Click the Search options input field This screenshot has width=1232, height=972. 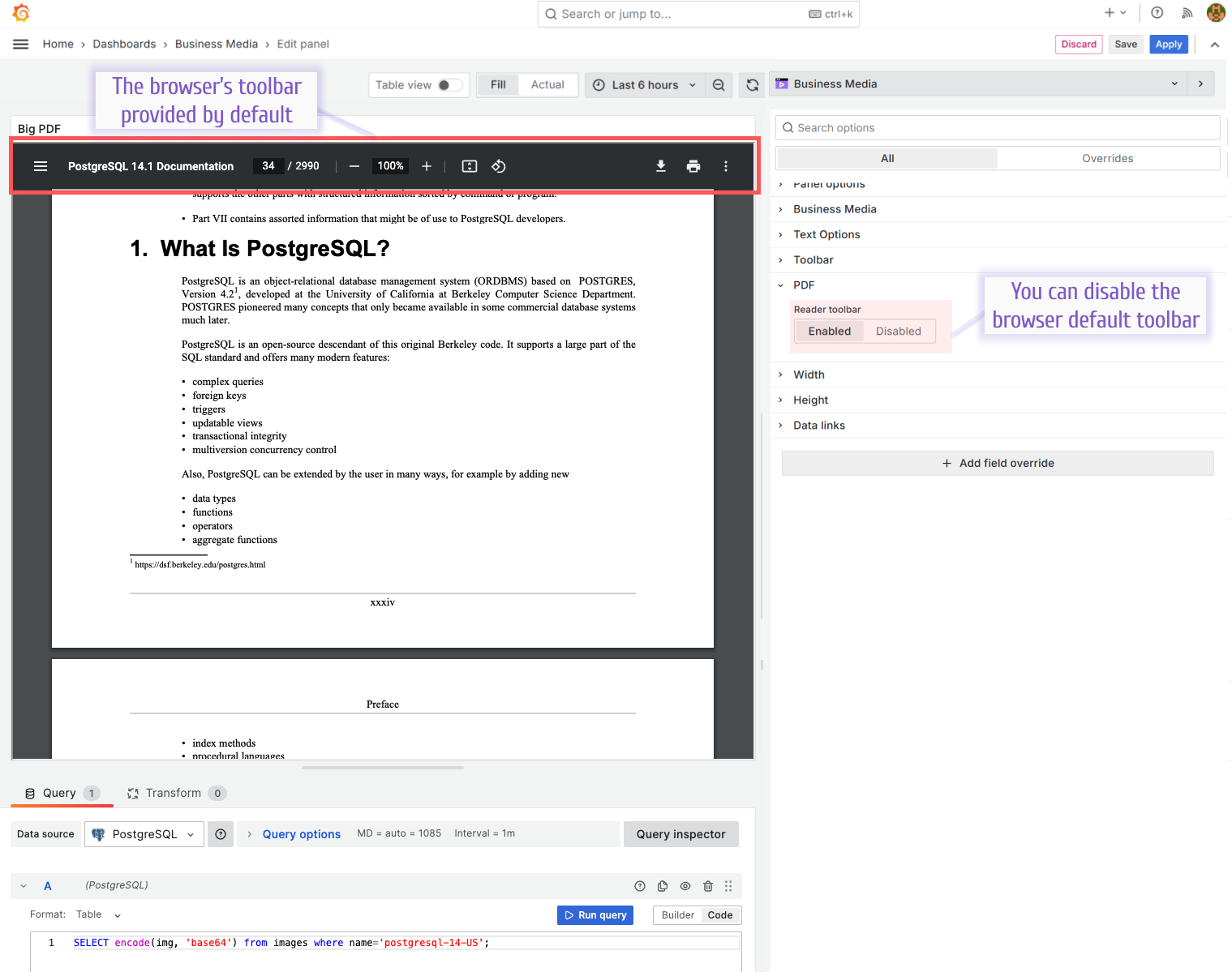coord(998,128)
